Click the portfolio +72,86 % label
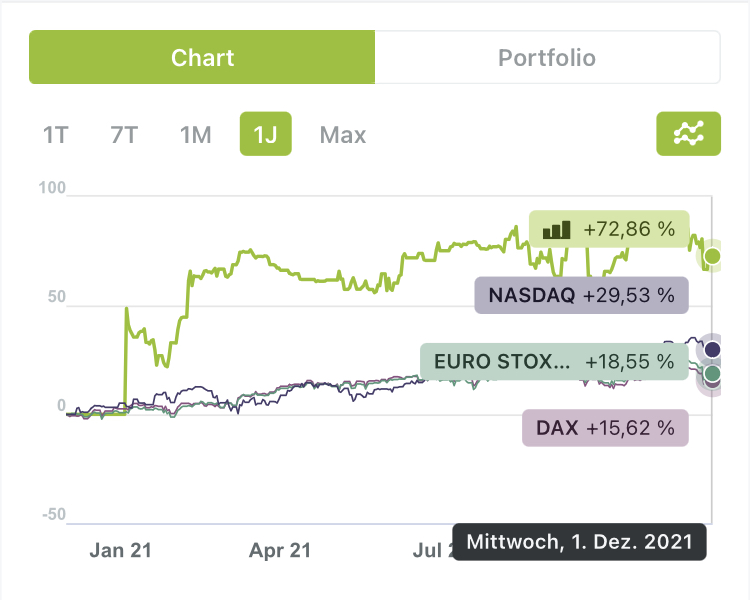The image size is (750, 600). pos(608,229)
